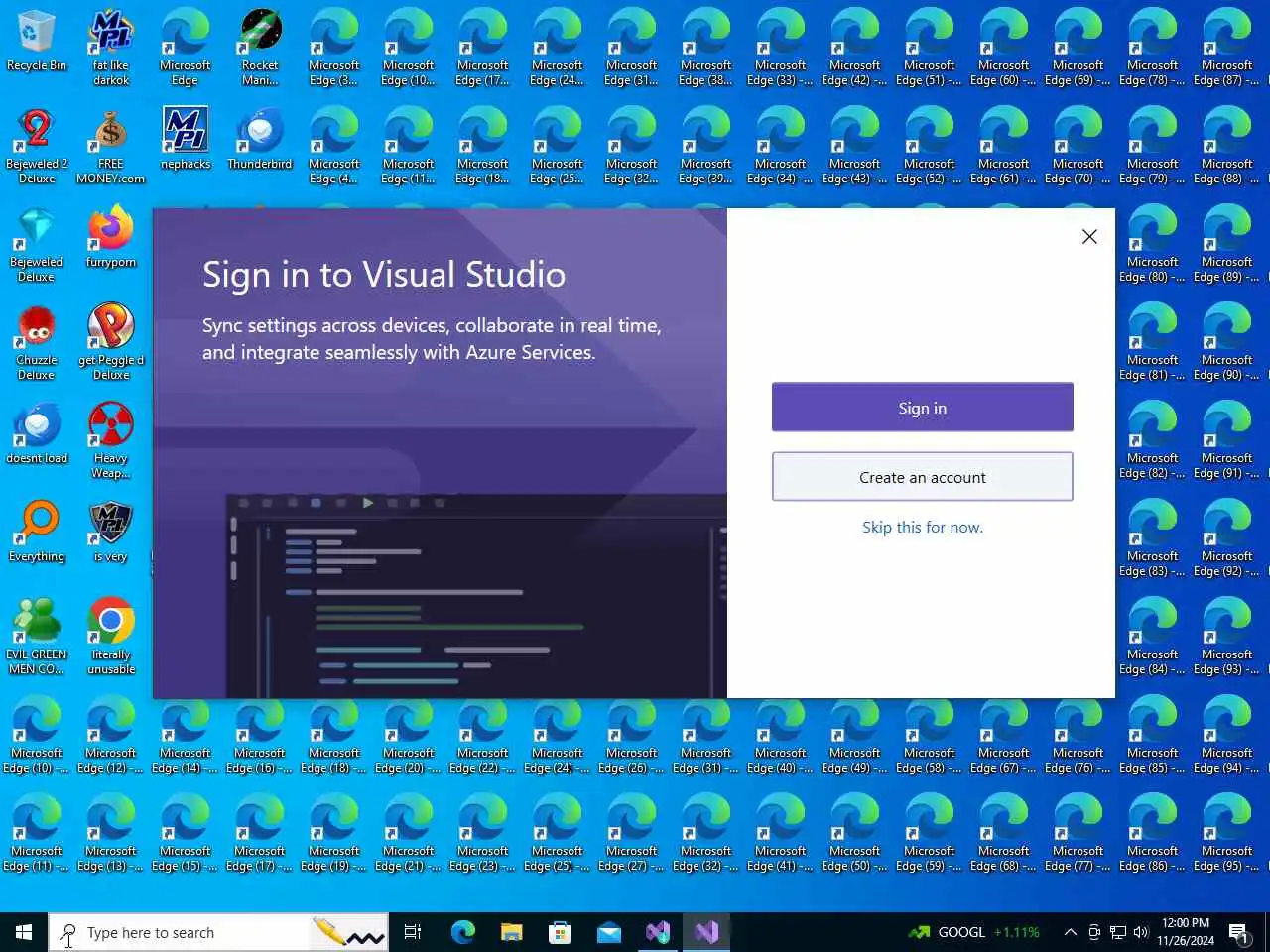Select the literally unusable Chrome icon
Screen dimensions: 1270x952
(x=111, y=637)
